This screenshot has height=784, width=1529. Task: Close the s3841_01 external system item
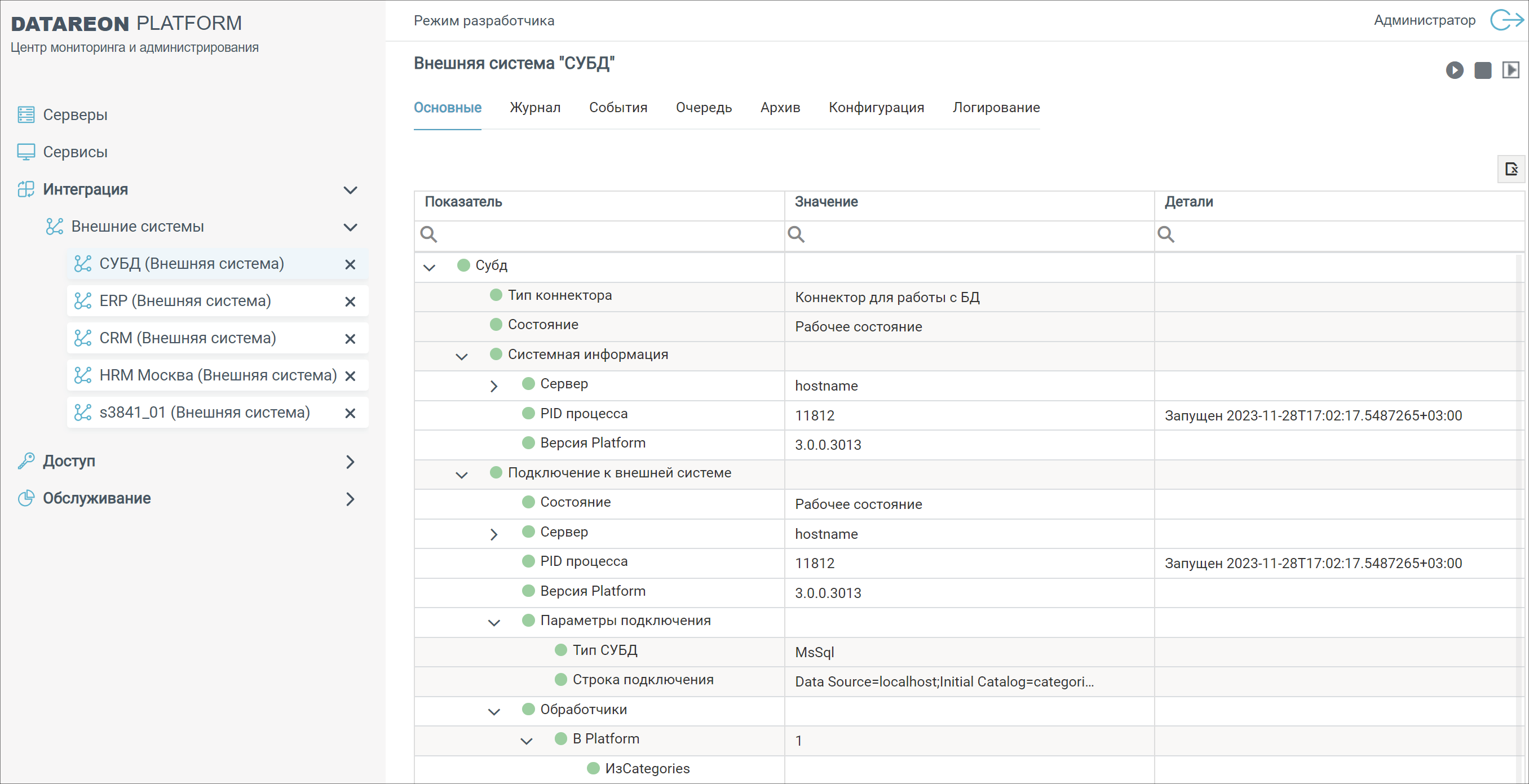coord(350,413)
